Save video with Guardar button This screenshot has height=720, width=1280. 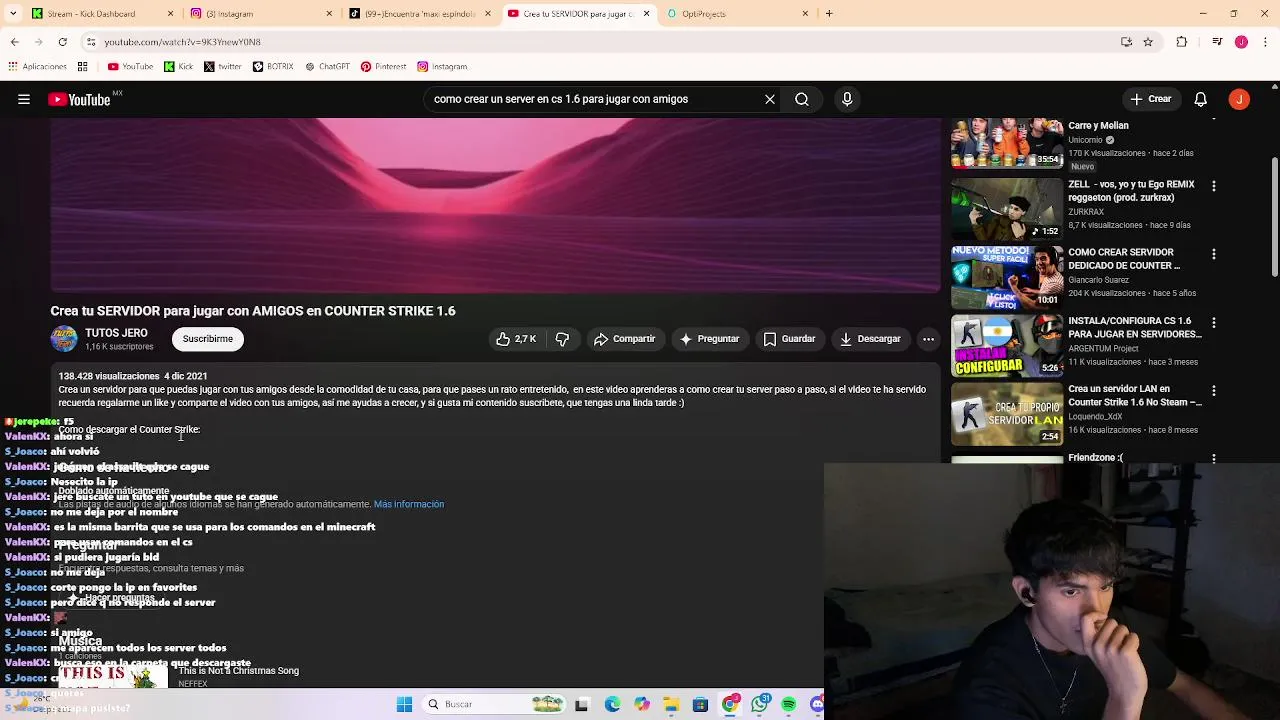click(x=789, y=339)
